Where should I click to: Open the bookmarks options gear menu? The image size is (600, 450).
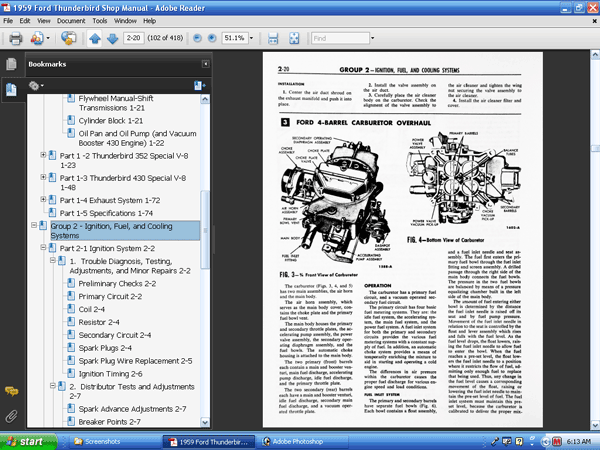(36, 86)
